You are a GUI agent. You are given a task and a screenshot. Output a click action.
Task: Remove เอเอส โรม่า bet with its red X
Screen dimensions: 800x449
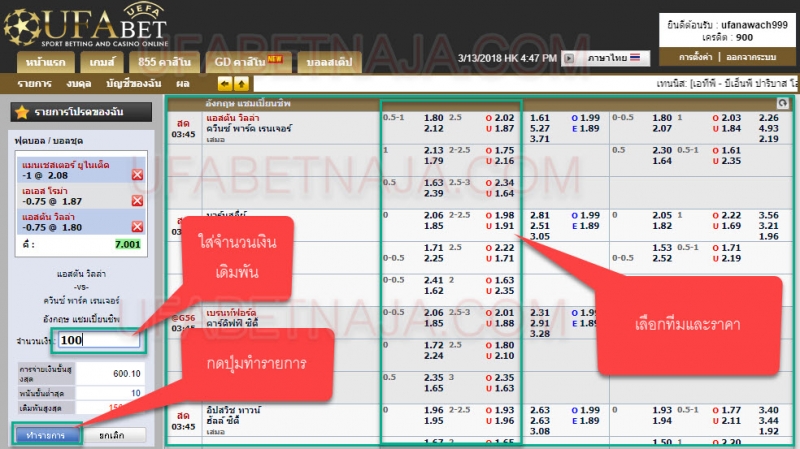click(x=137, y=201)
